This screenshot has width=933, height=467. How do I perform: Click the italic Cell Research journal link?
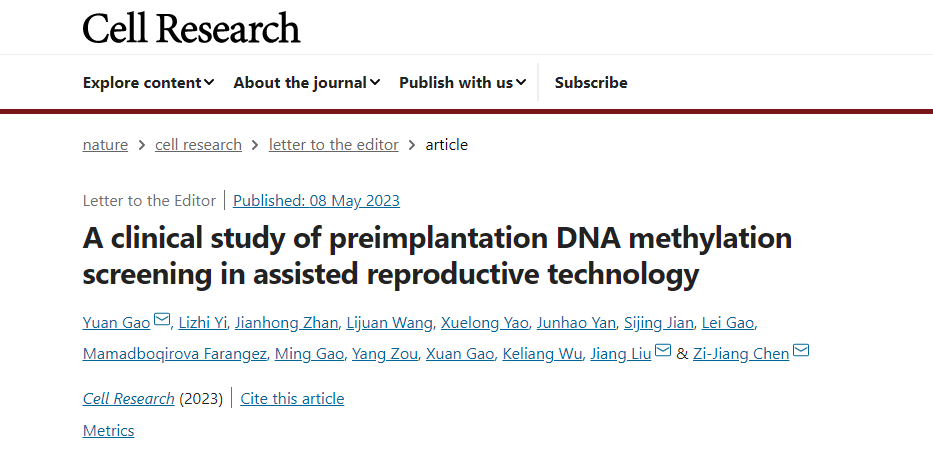128,399
